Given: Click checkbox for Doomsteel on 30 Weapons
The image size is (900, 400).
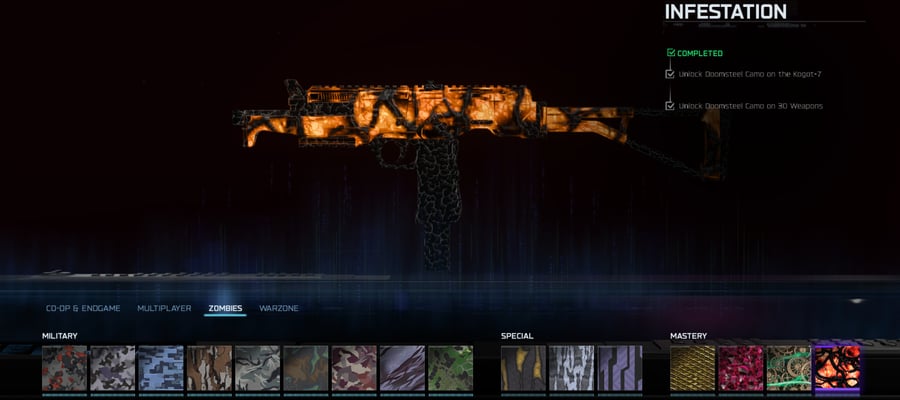Looking at the screenshot, I should click(670, 106).
